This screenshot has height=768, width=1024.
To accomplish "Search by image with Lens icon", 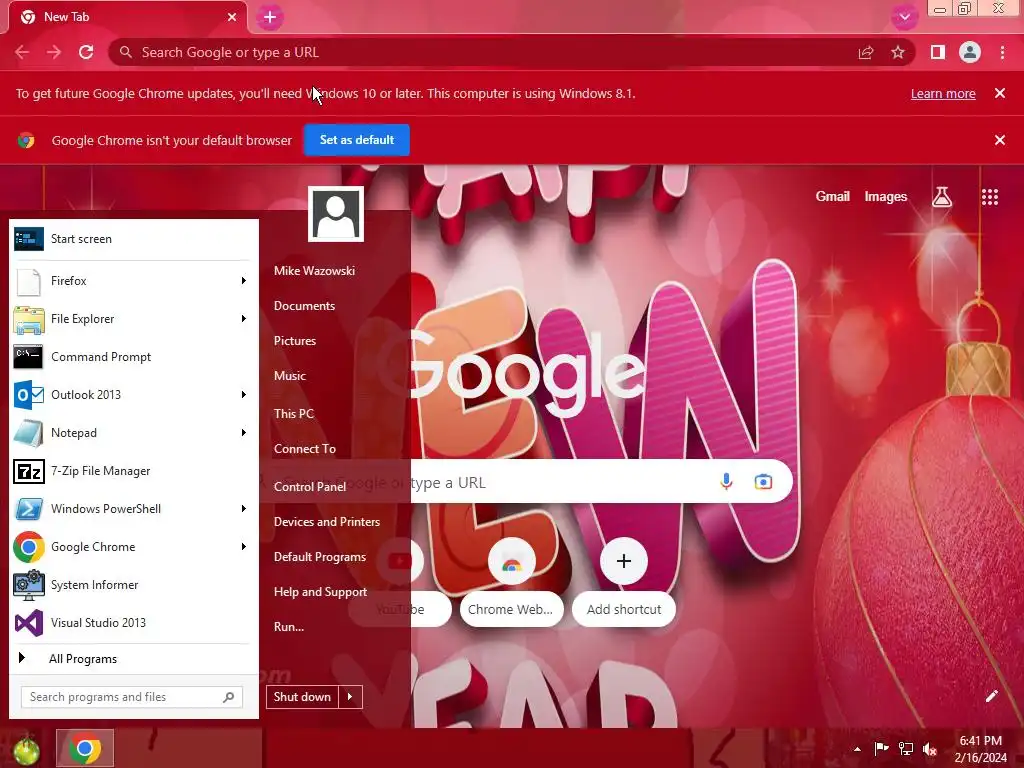I will pos(763,482).
